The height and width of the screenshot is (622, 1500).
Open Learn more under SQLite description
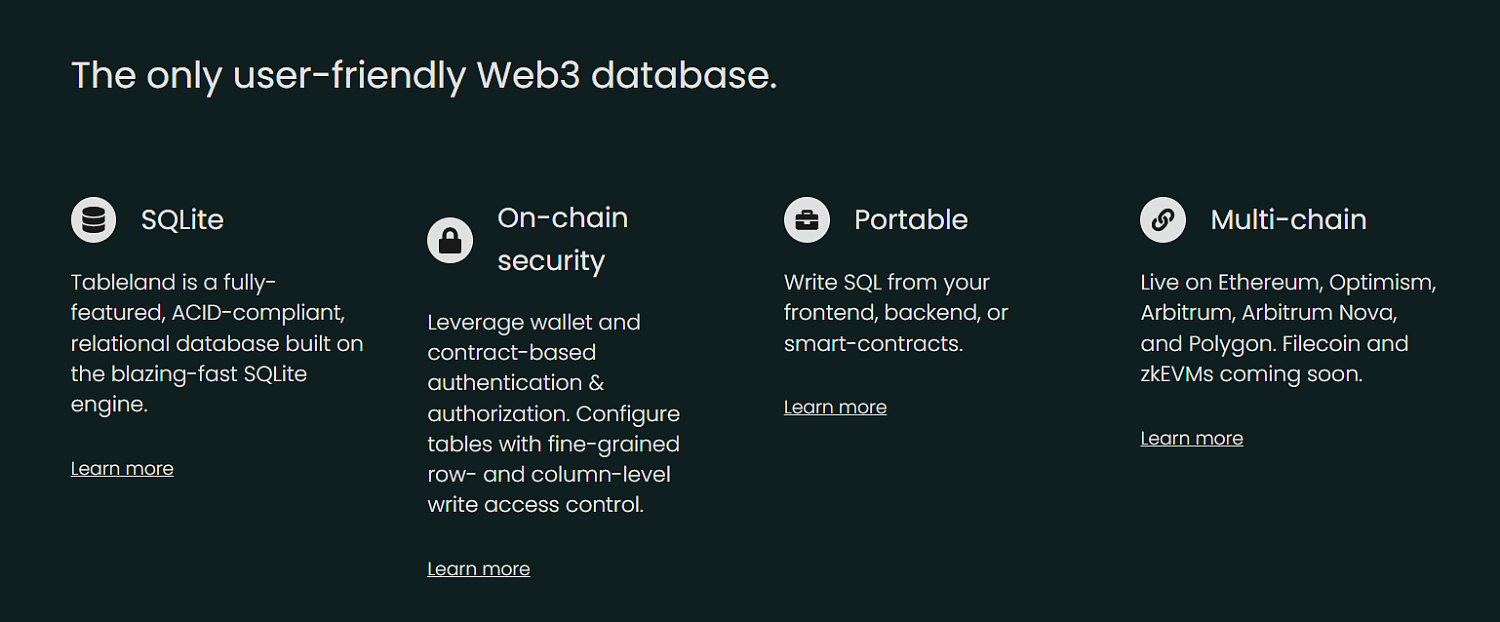(122, 469)
